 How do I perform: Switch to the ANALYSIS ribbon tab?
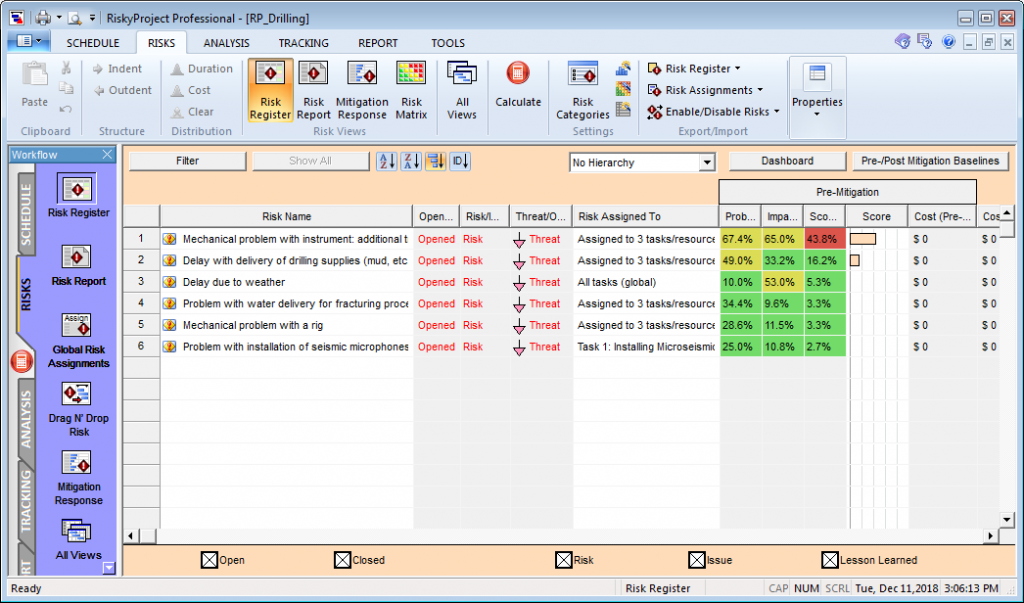(x=226, y=43)
